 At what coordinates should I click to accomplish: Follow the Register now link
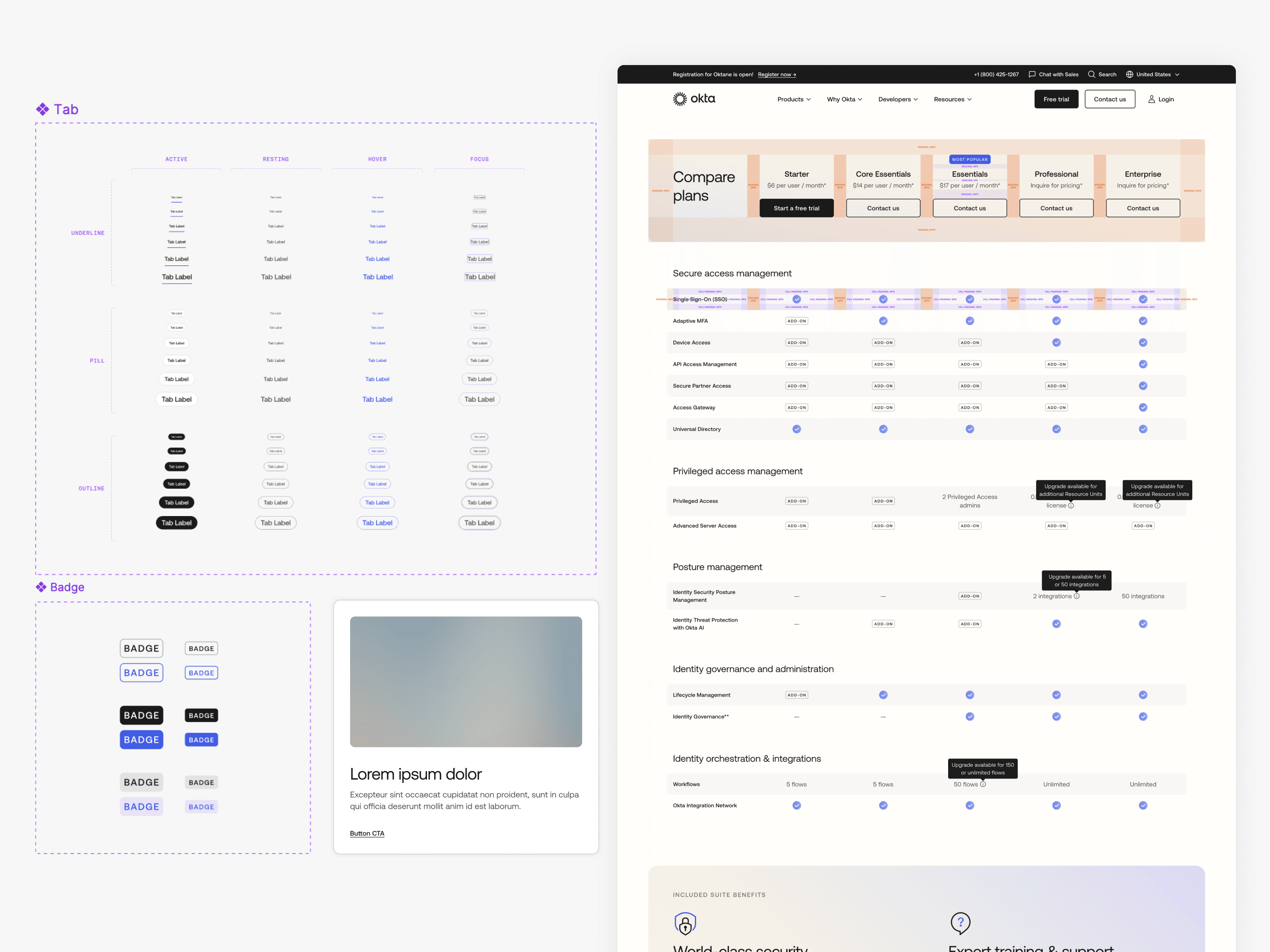(x=776, y=74)
